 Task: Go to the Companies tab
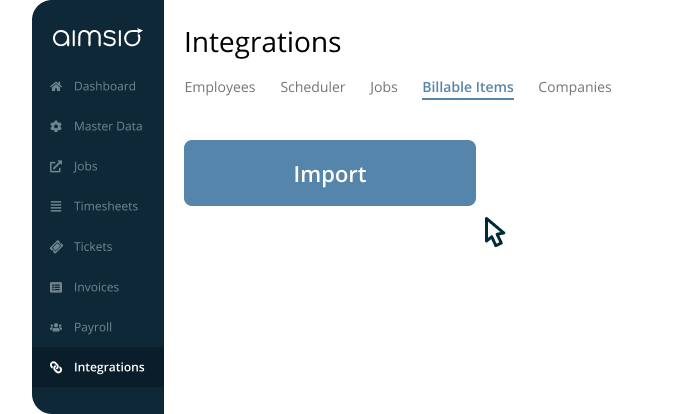click(x=575, y=87)
